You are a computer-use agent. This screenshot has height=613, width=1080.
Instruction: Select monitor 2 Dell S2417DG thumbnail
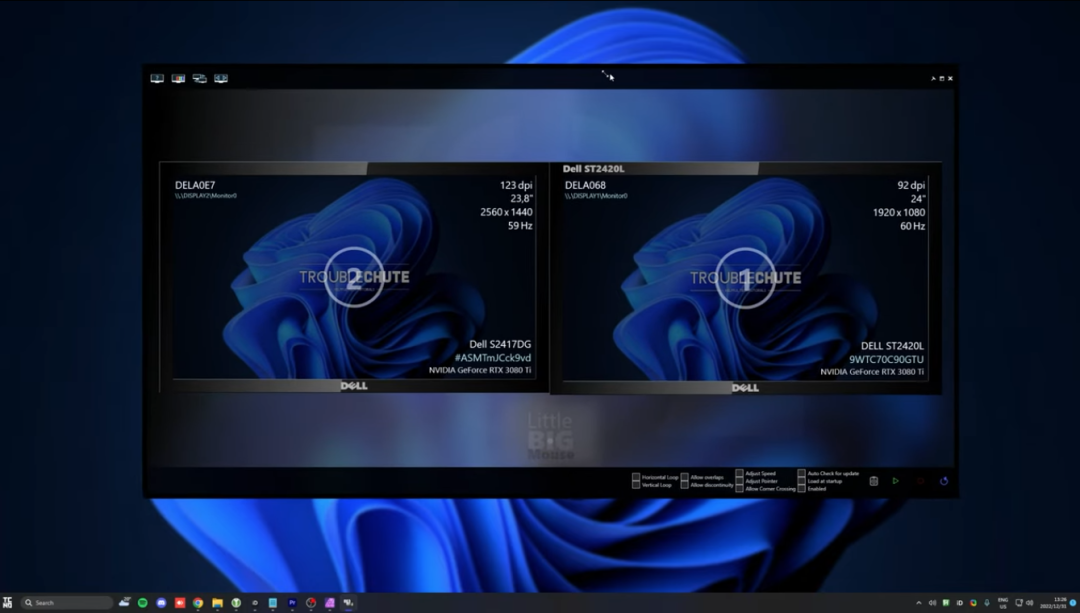click(354, 277)
